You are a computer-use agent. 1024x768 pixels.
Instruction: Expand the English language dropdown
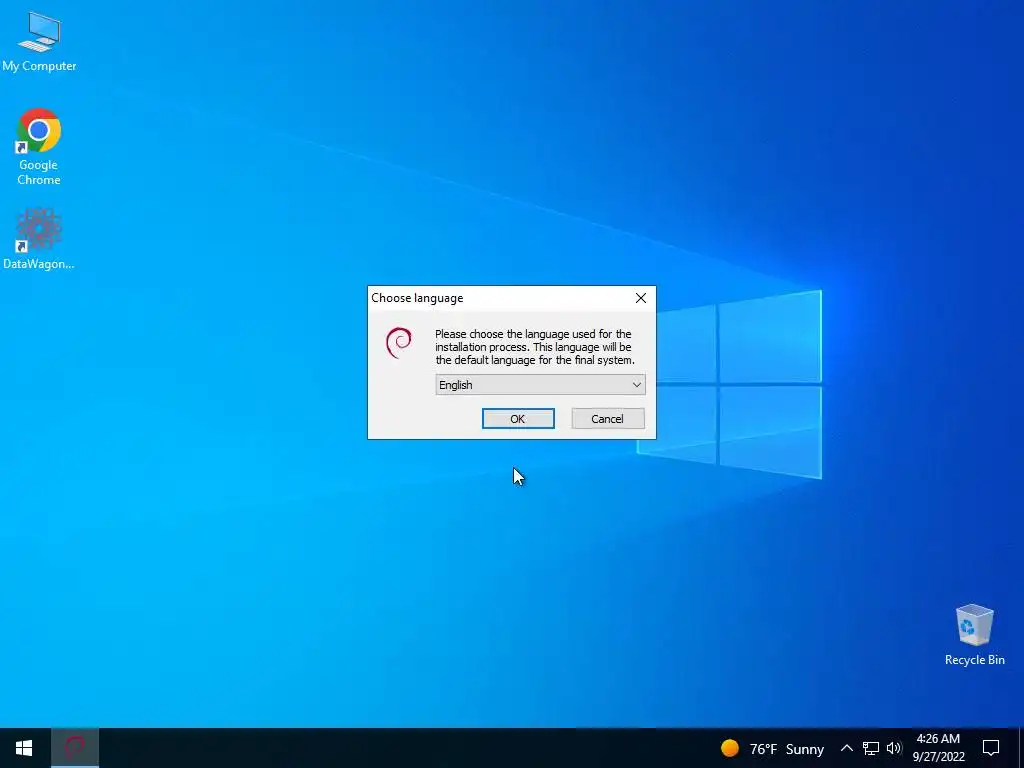click(x=540, y=385)
